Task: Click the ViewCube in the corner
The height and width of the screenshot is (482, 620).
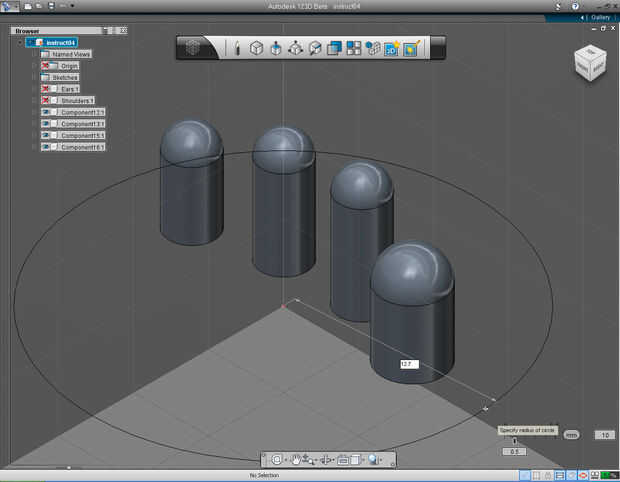Action: (588, 64)
